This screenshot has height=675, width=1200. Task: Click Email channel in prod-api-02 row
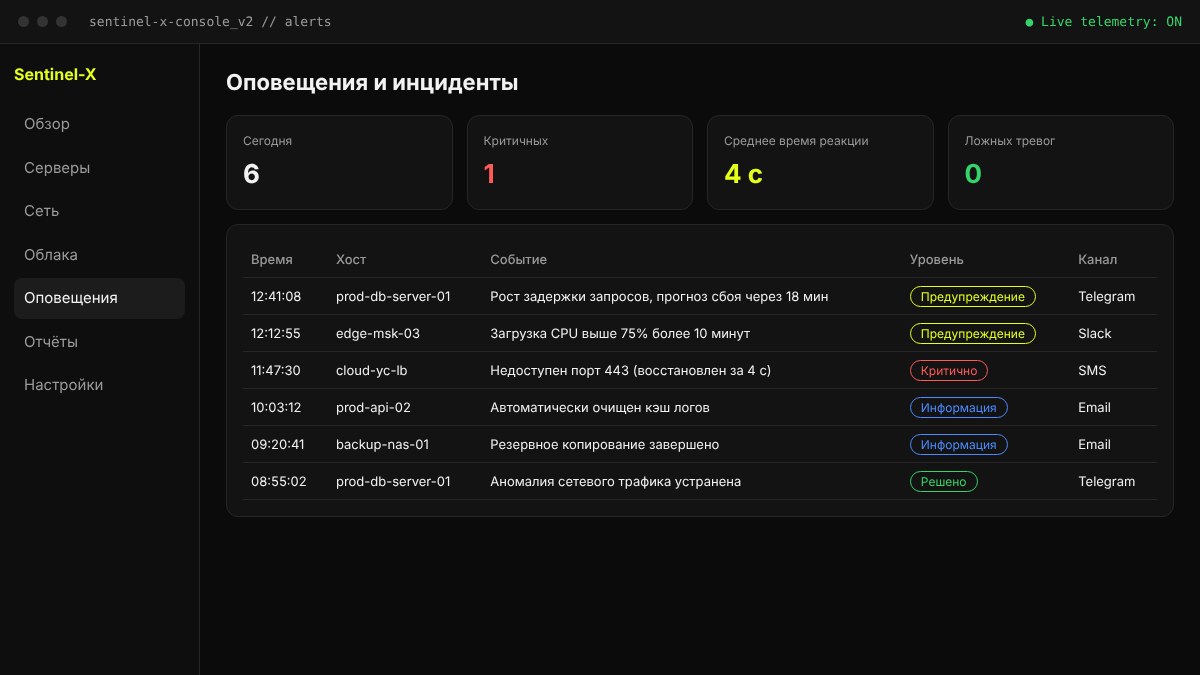point(1095,408)
